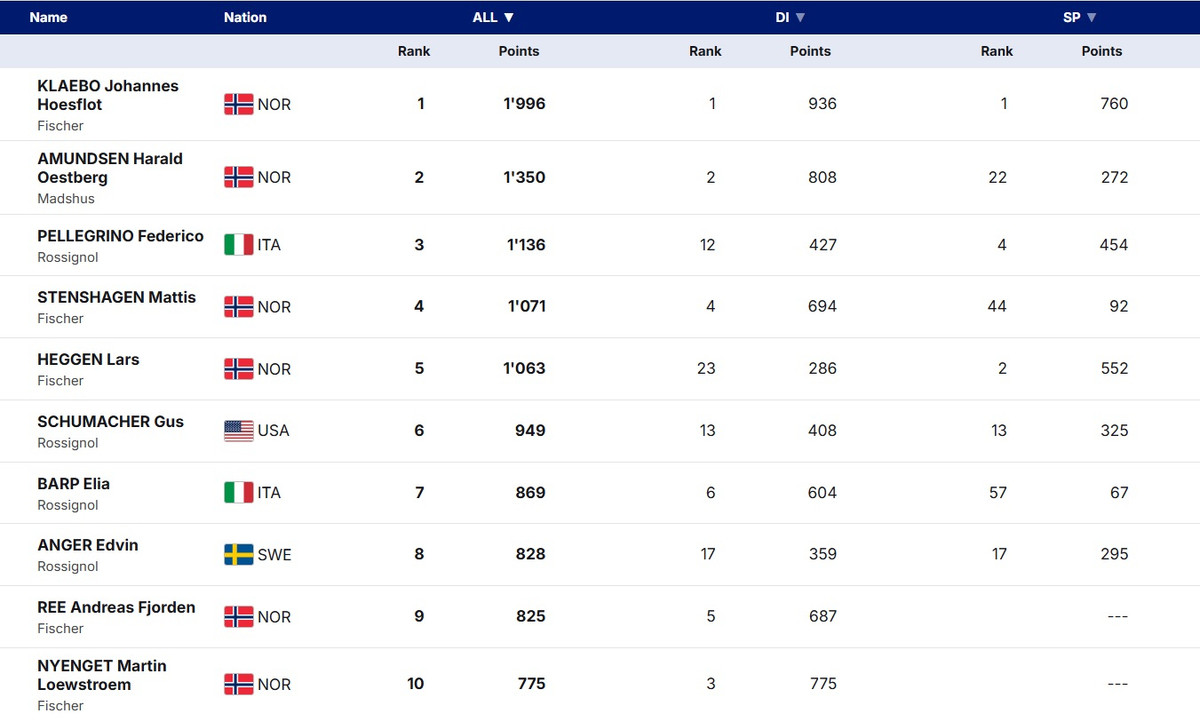
Task: Open REE Andreas Fjorden athlete page
Action: coord(116,607)
